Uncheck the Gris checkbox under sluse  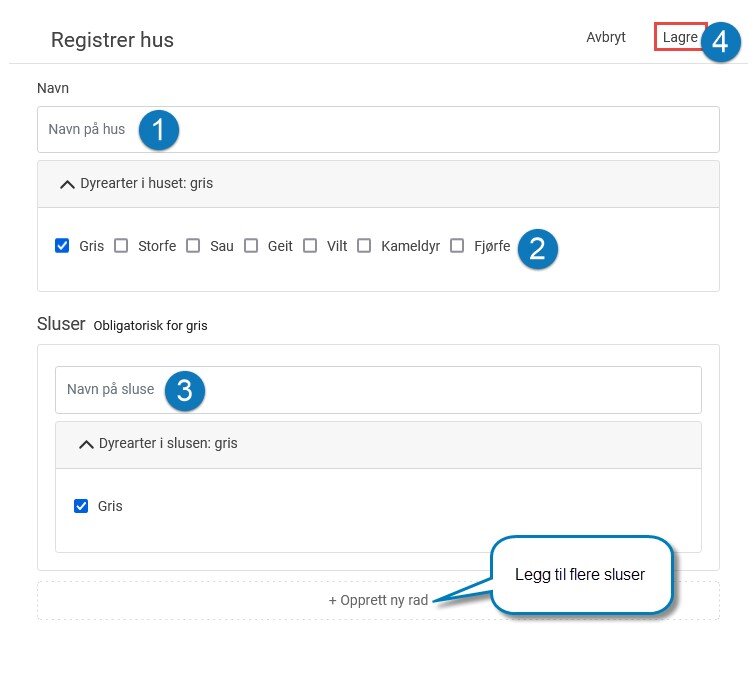click(x=81, y=506)
